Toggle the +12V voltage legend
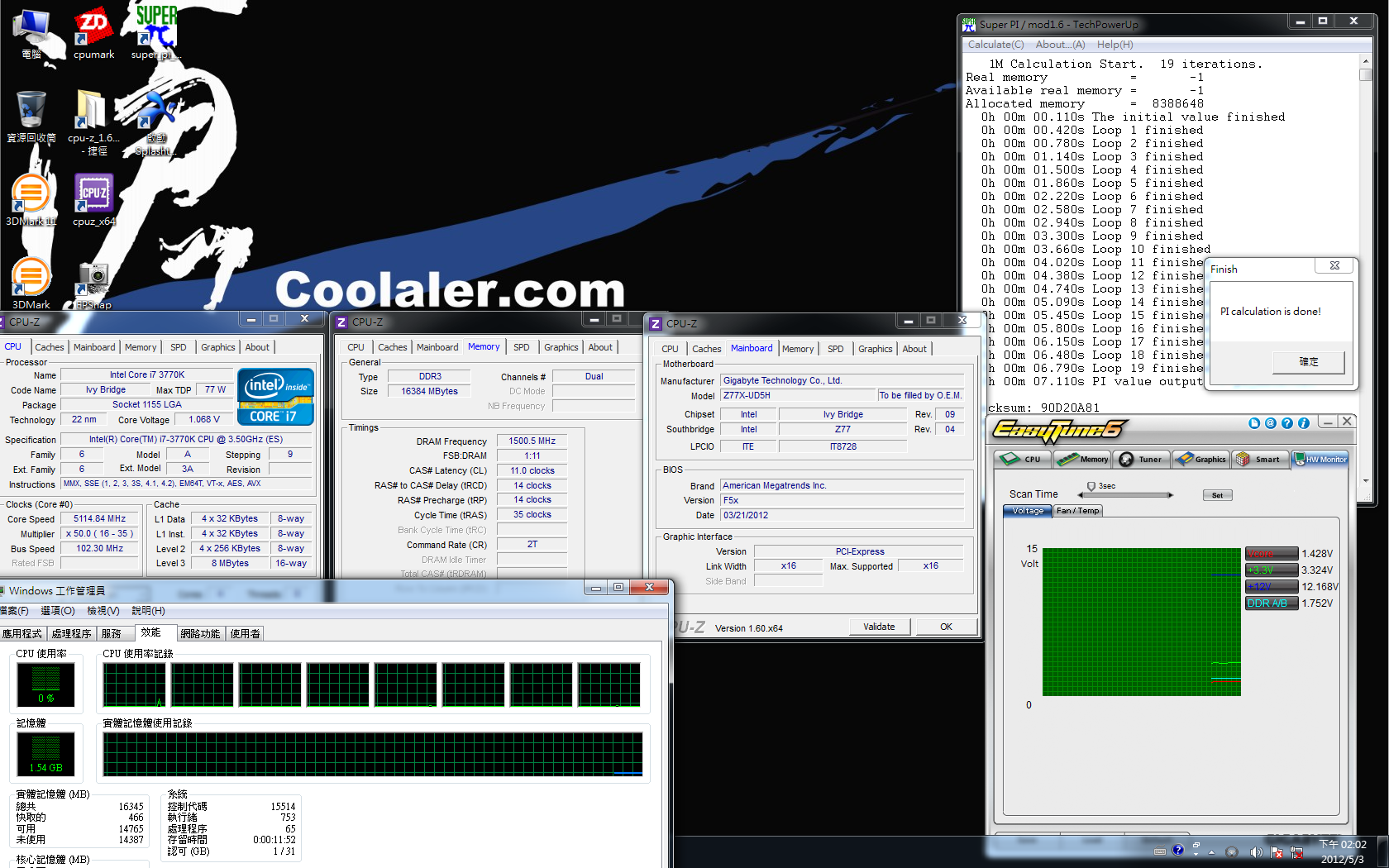Image resolution: width=1389 pixels, height=868 pixels. coord(1272,587)
